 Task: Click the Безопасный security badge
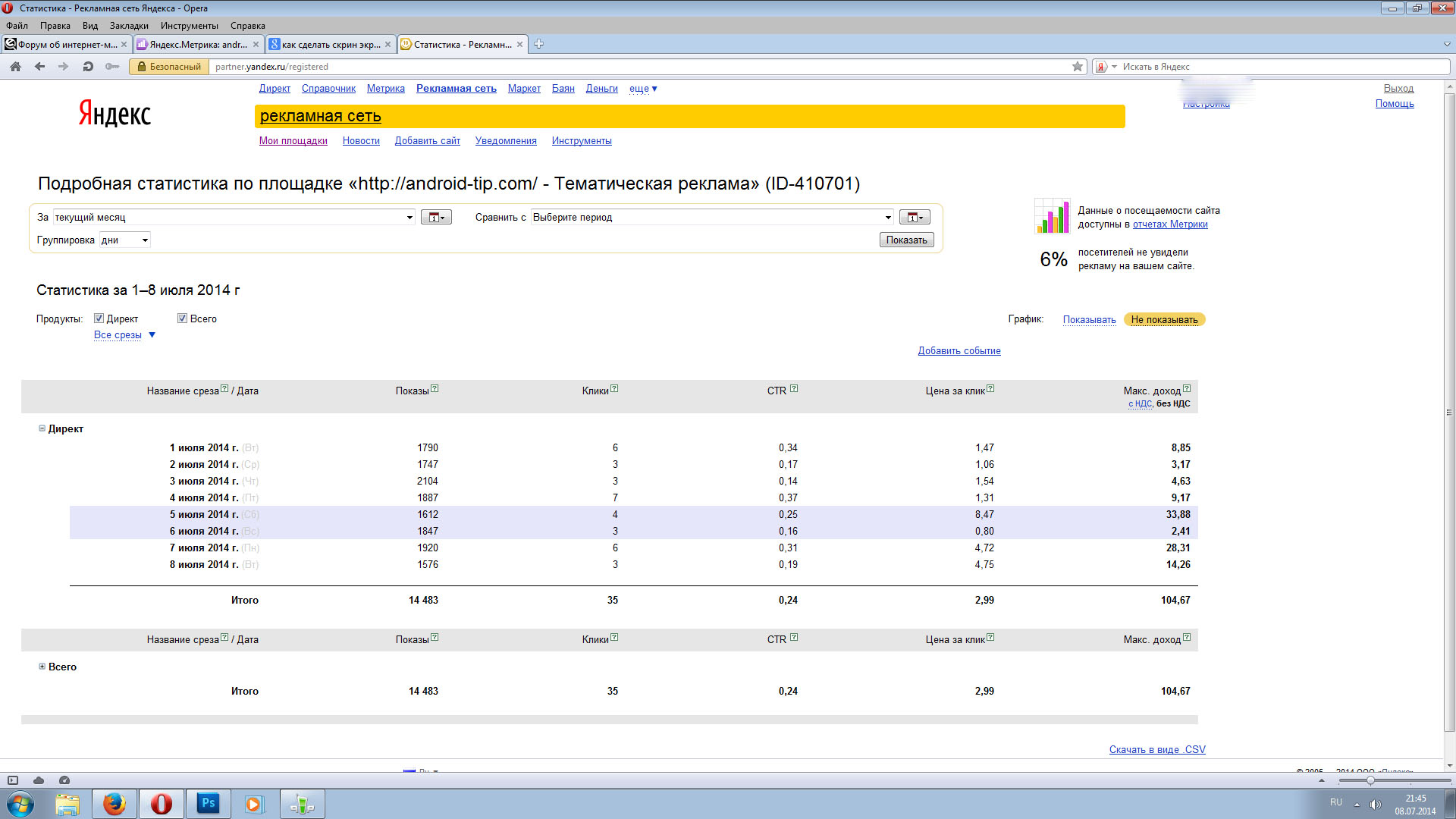[x=170, y=67]
